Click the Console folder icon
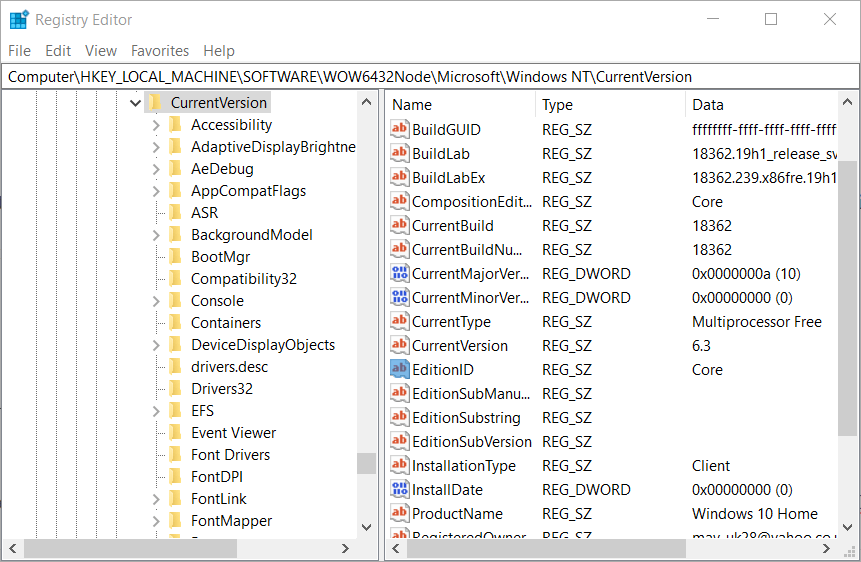The height and width of the screenshot is (562, 861). tap(176, 301)
